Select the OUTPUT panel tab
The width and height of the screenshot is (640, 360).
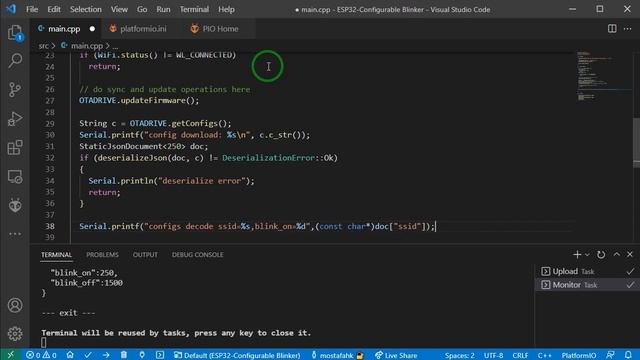click(145, 255)
